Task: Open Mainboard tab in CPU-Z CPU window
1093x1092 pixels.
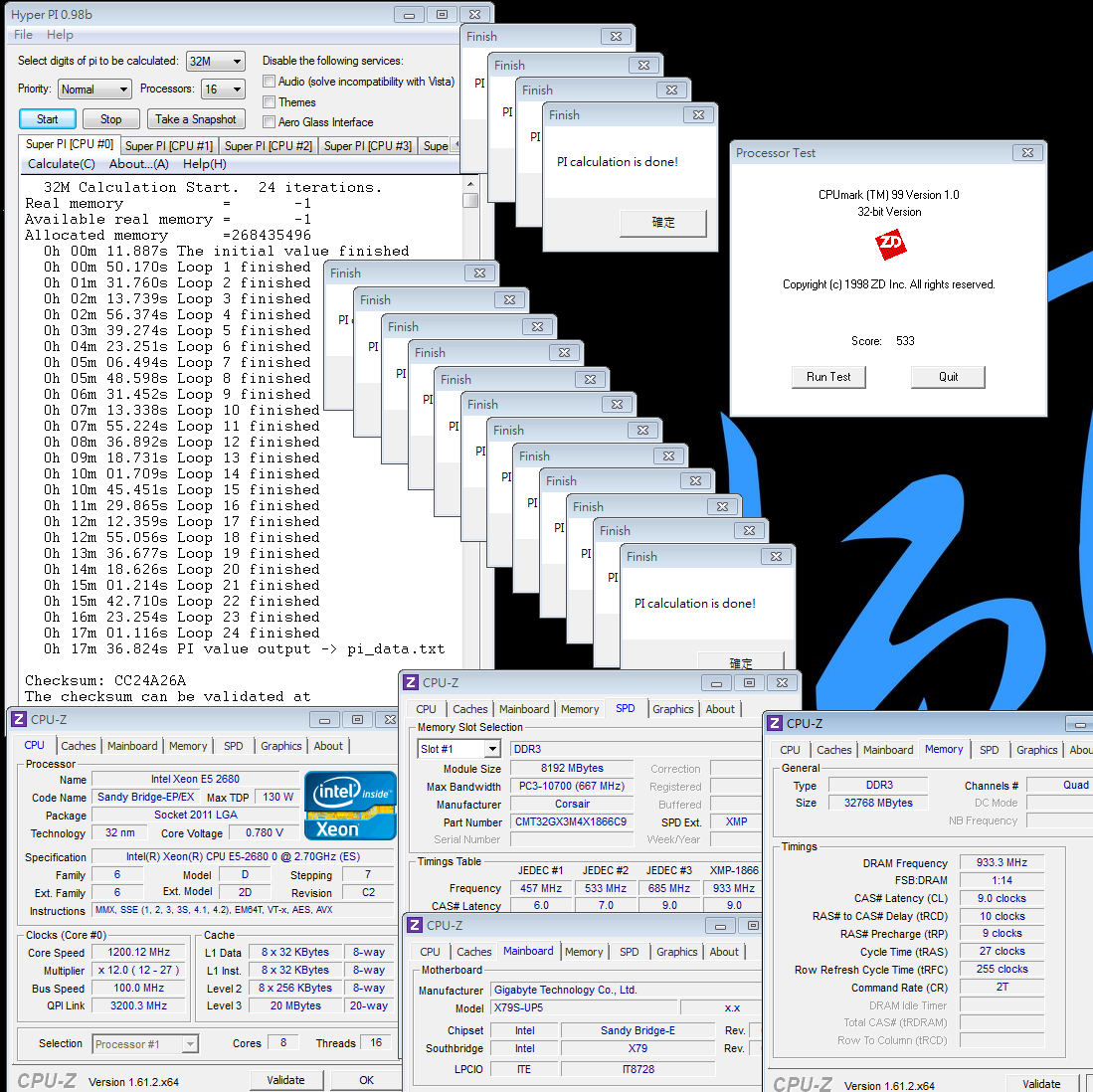Action: 132,746
